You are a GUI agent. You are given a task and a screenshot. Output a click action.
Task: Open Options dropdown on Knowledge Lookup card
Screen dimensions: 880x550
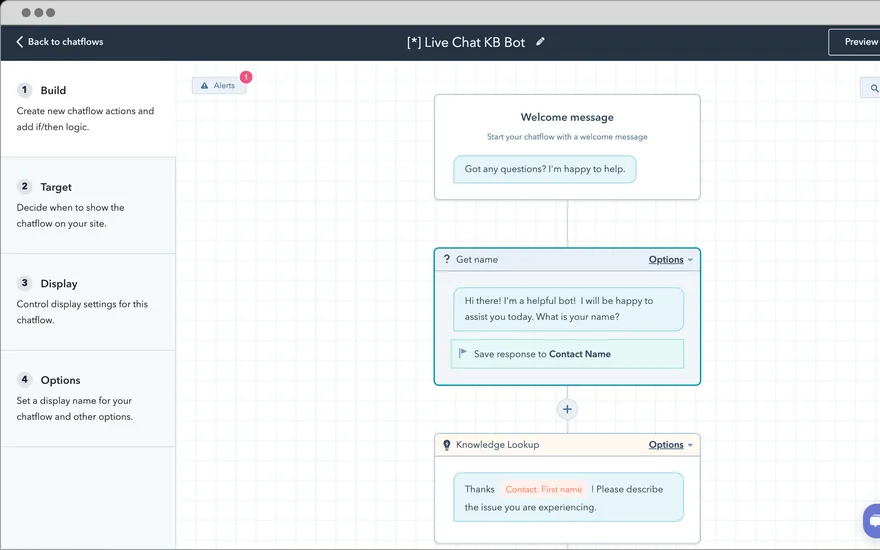coord(671,444)
